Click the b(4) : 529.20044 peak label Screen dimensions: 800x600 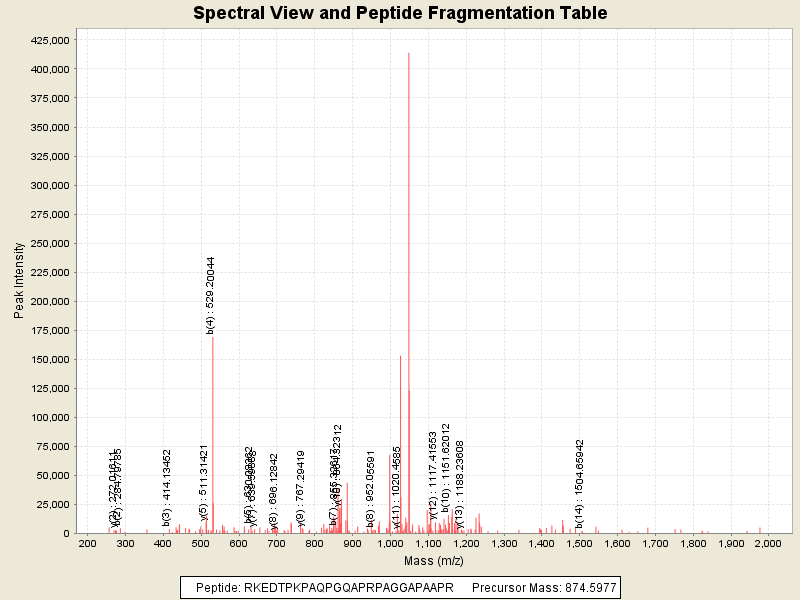[210, 294]
